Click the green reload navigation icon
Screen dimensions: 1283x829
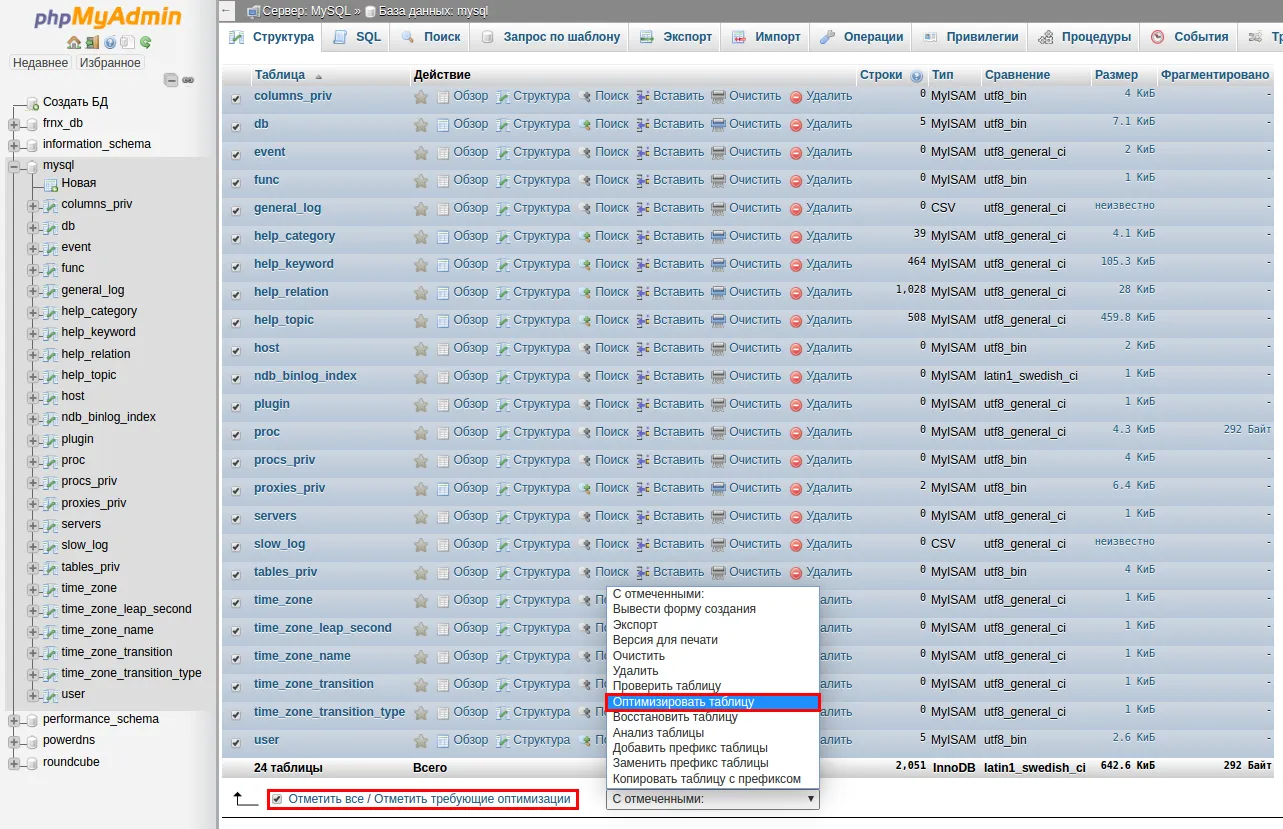point(146,43)
